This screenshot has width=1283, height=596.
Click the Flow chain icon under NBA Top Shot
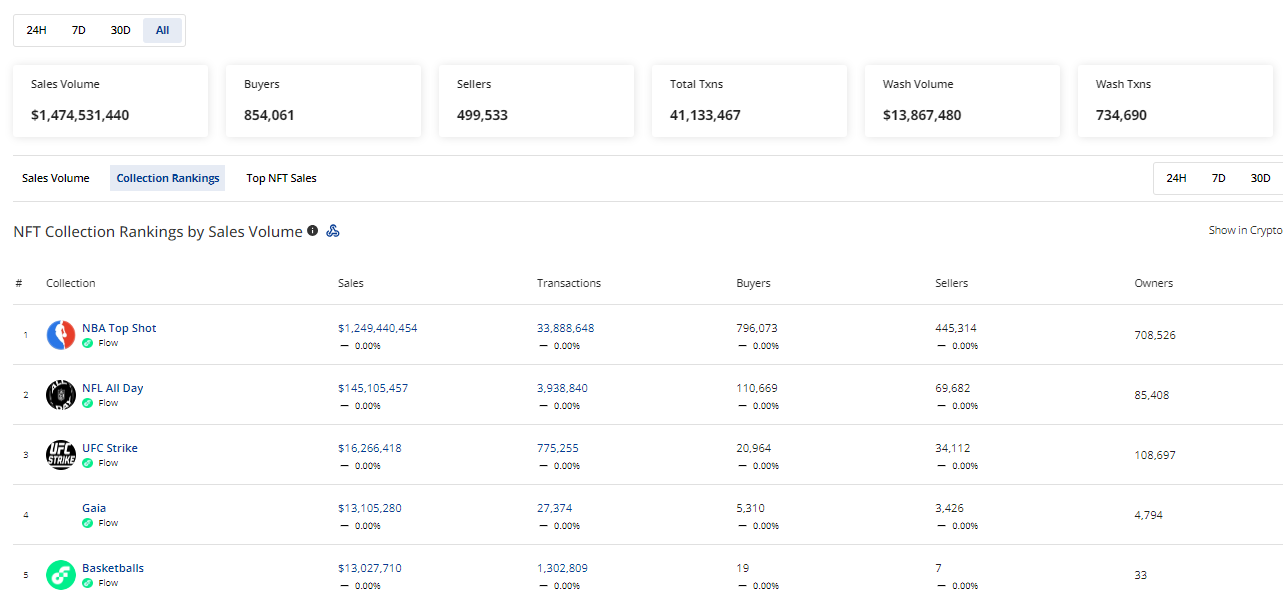pos(88,343)
